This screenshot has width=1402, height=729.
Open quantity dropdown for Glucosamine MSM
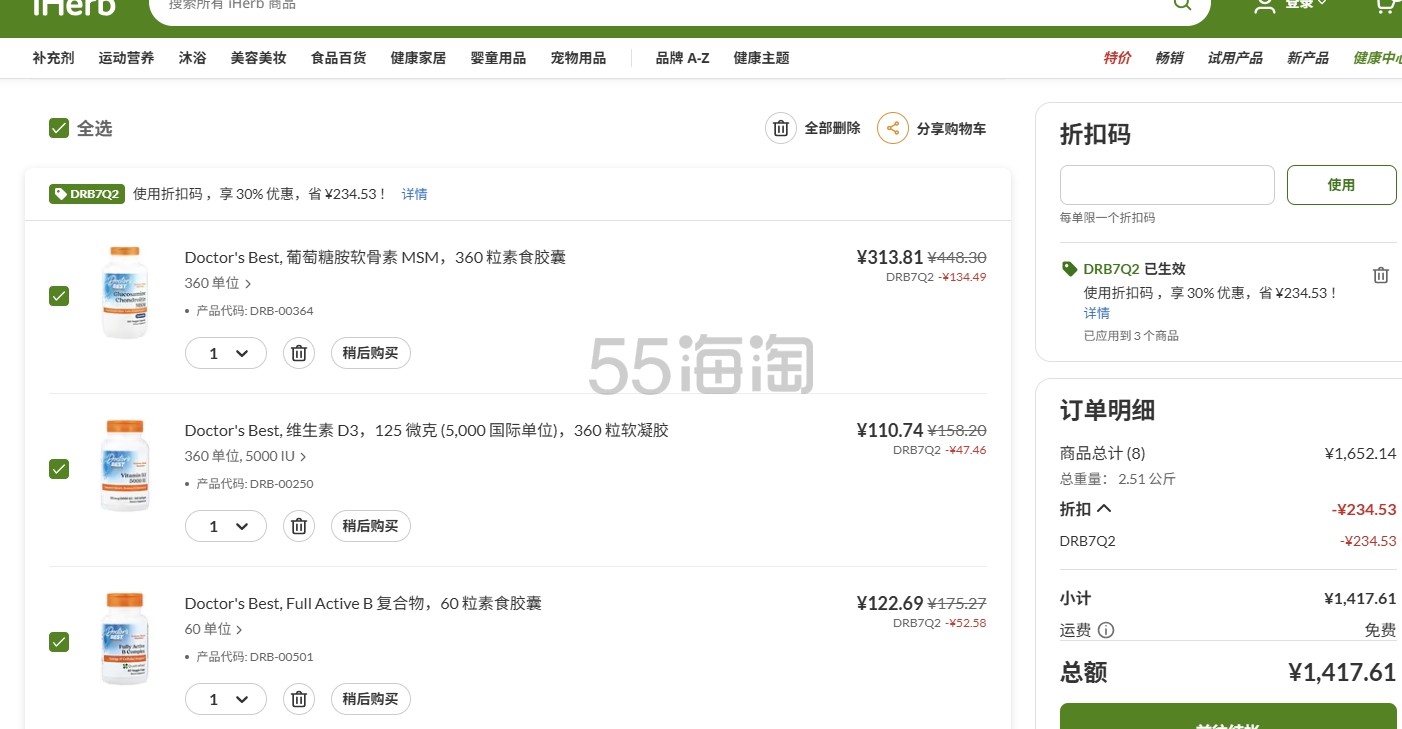[226, 353]
